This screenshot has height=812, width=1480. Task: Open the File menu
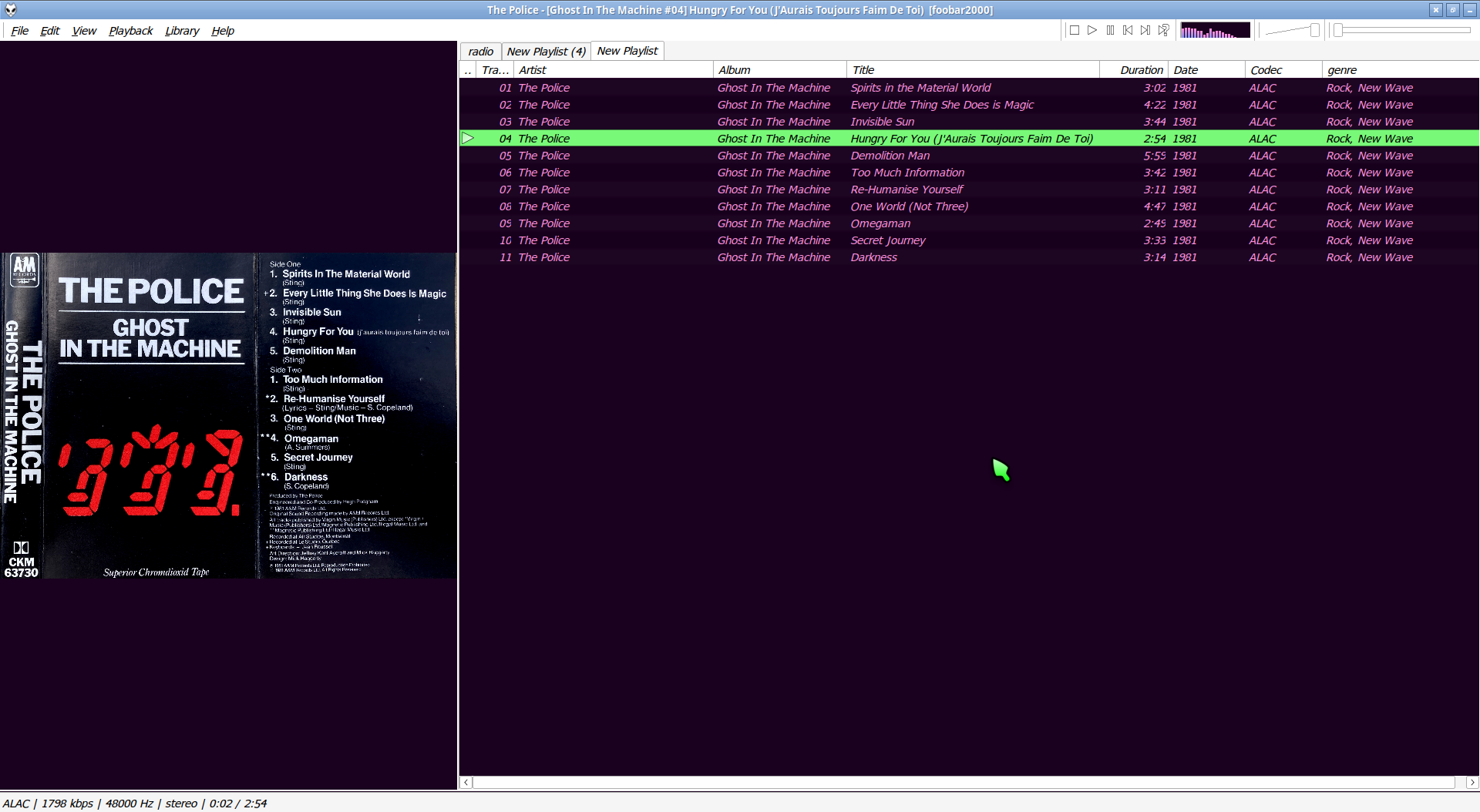coord(19,31)
